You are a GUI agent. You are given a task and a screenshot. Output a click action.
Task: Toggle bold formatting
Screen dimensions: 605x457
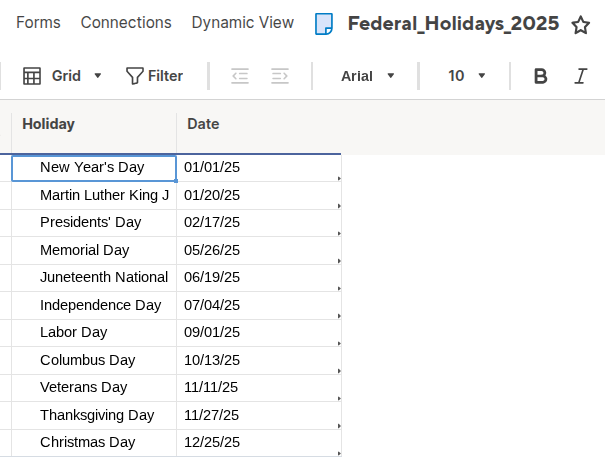(x=540, y=76)
